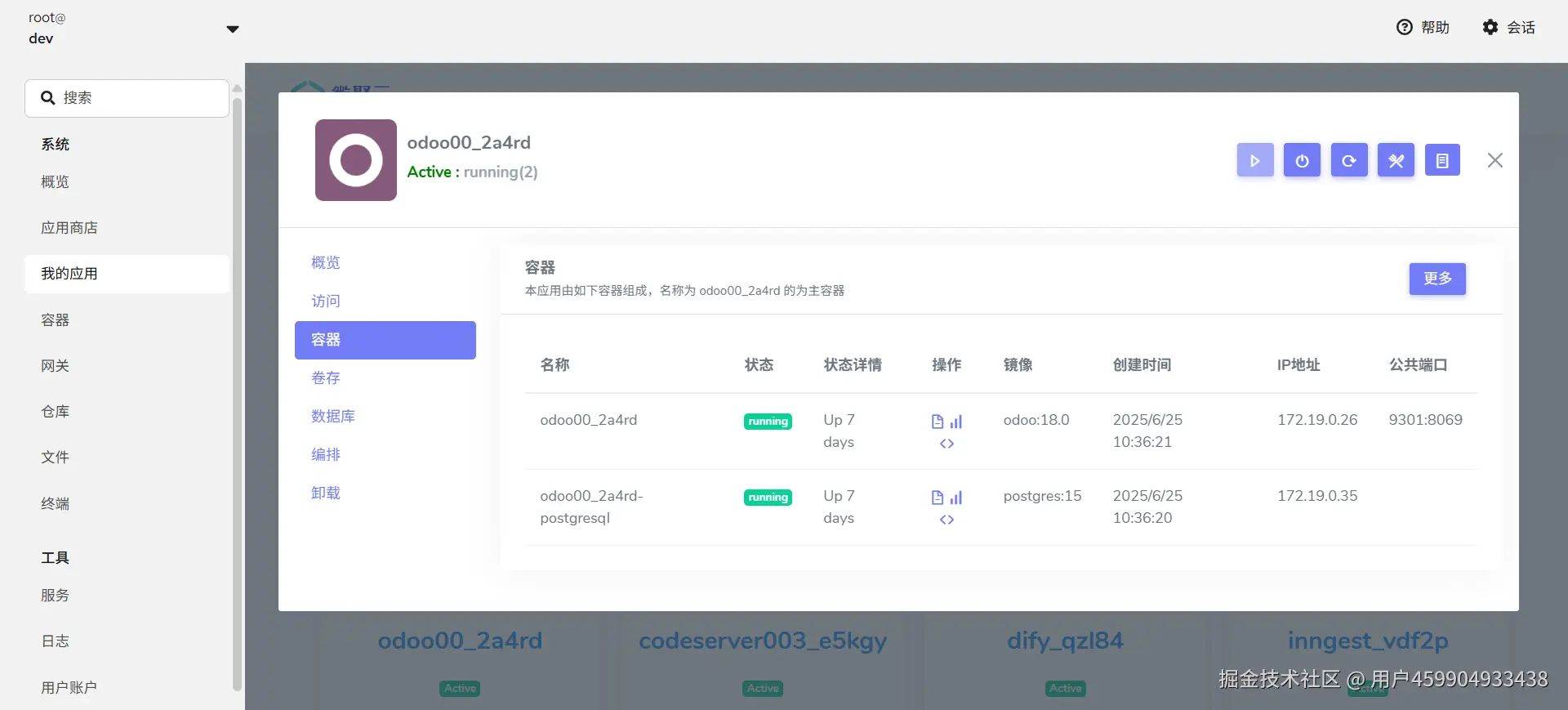Open the 概览 tab in app dialog
1568x710 pixels.
click(x=385, y=263)
